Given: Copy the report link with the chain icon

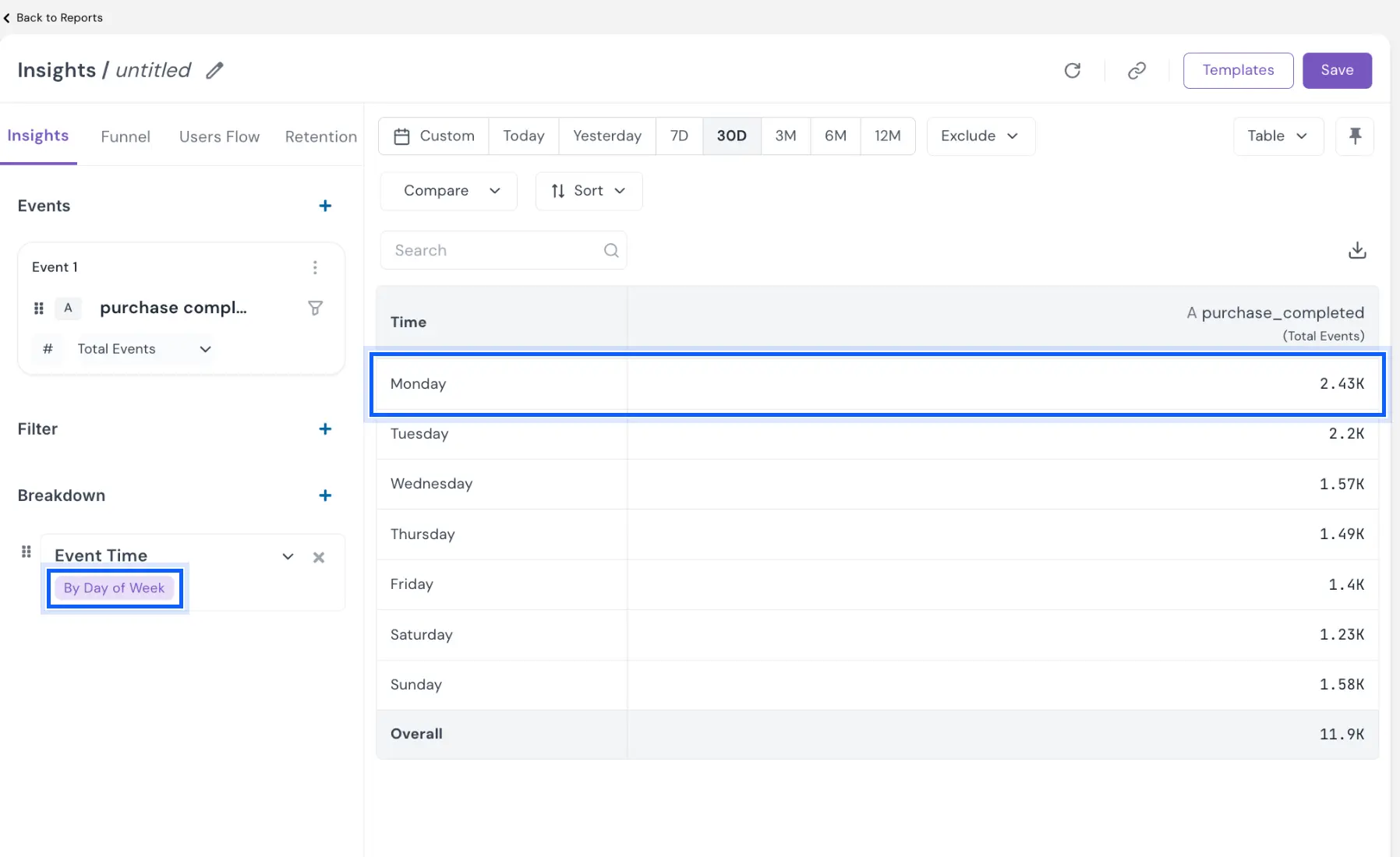Looking at the screenshot, I should [x=1137, y=70].
